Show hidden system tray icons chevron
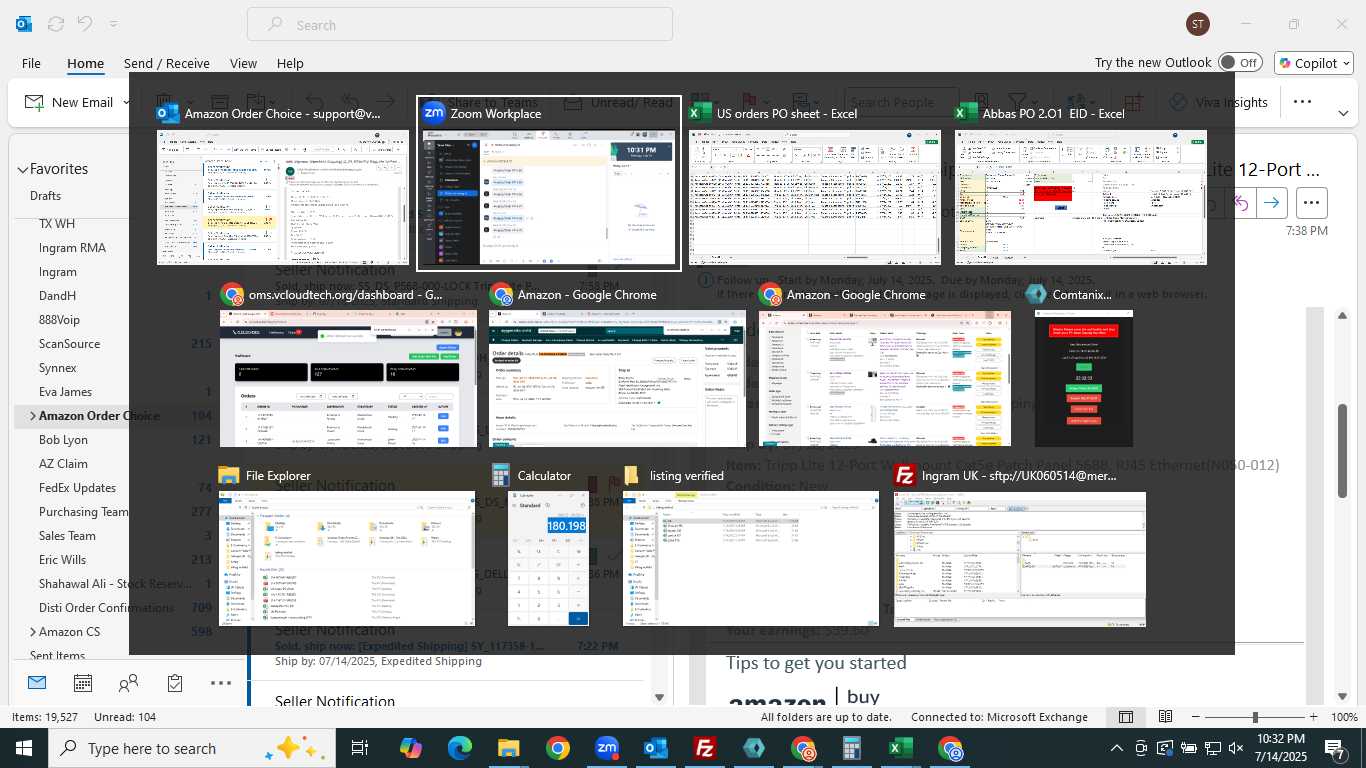Image resolution: width=1366 pixels, height=768 pixels. 1117,748
